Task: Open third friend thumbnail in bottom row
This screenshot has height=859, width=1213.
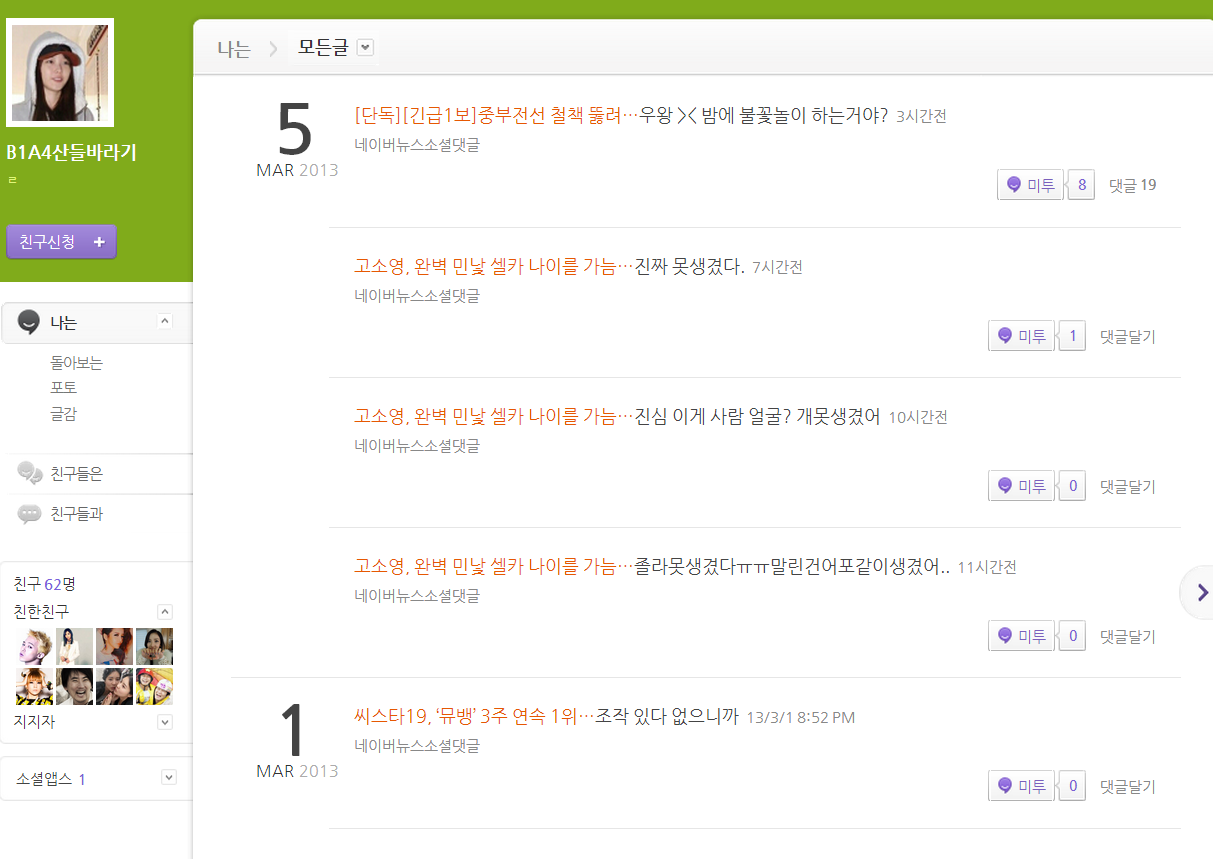Action: (114, 686)
